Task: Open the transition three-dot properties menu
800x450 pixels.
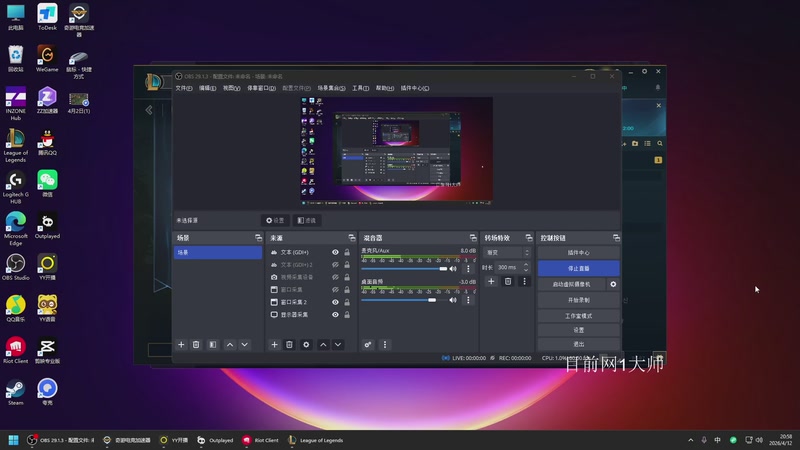Action: pyautogui.click(x=524, y=282)
